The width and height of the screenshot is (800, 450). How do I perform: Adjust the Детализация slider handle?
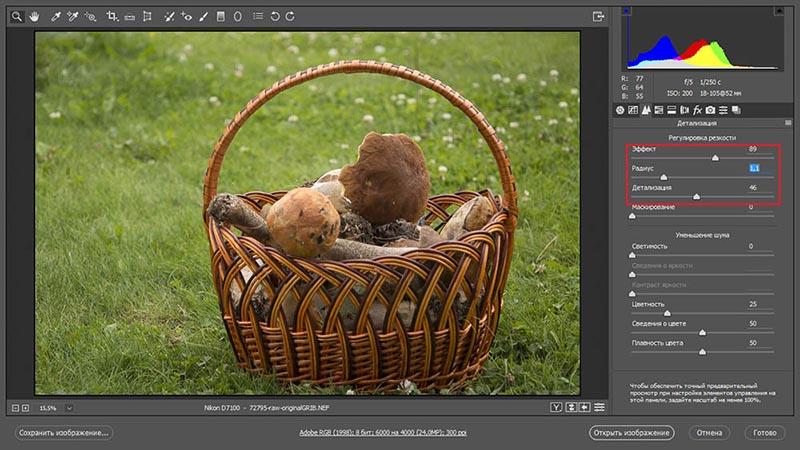click(x=696, y=196)
